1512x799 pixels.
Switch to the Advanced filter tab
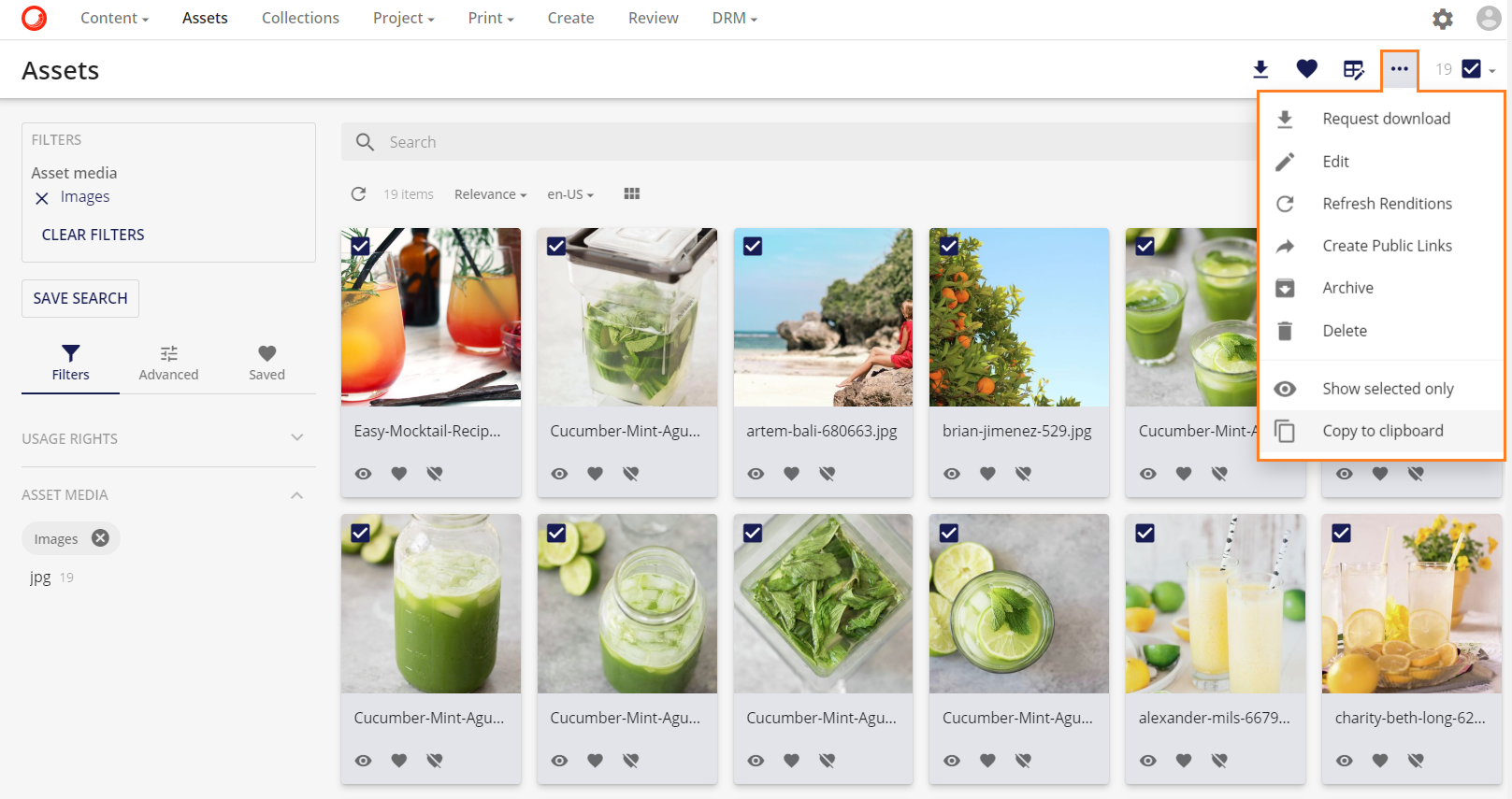[x=168, y=364]
